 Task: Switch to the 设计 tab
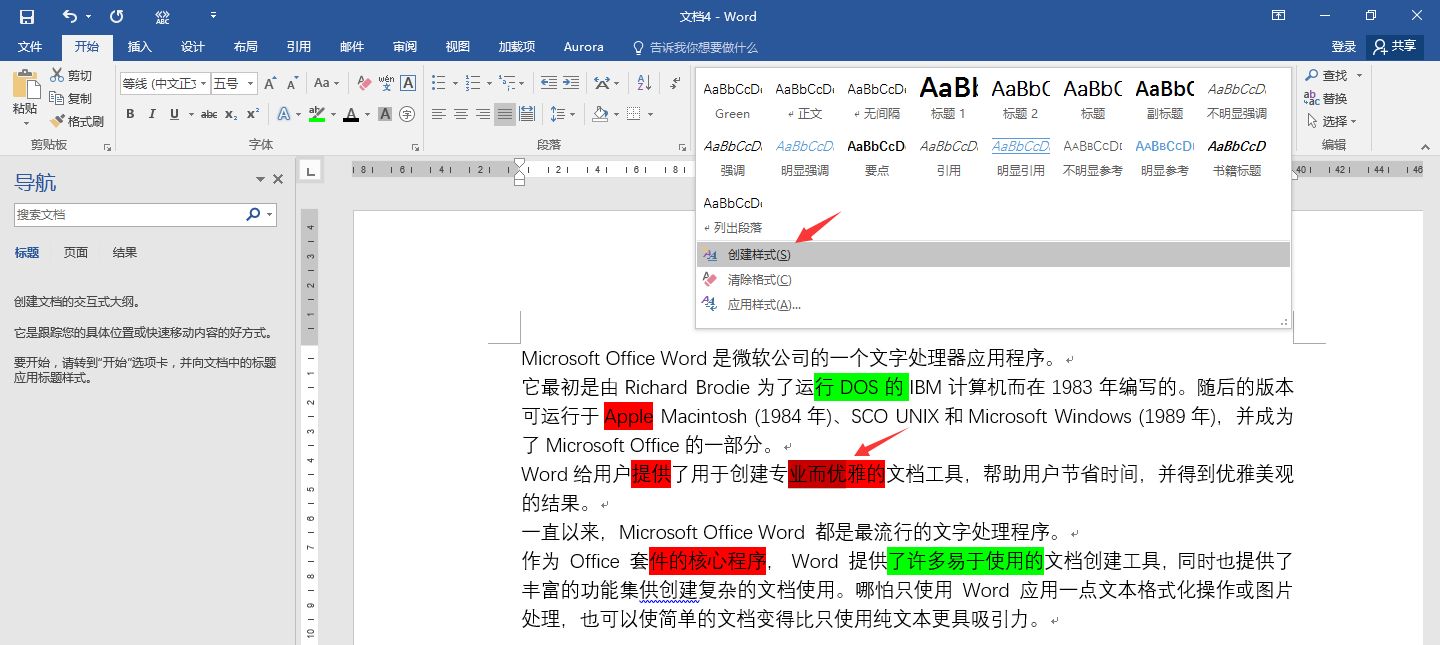[193, 47]
